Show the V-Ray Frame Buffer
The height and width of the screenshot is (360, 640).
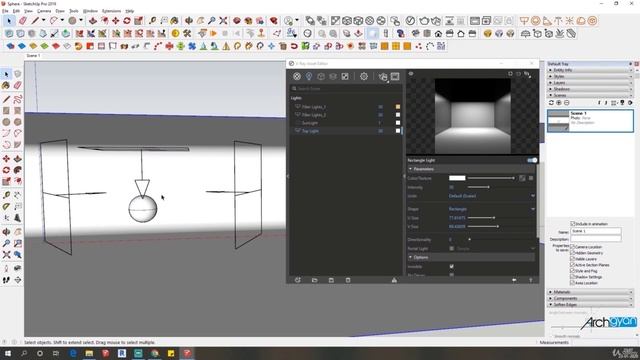pos(395,76)
